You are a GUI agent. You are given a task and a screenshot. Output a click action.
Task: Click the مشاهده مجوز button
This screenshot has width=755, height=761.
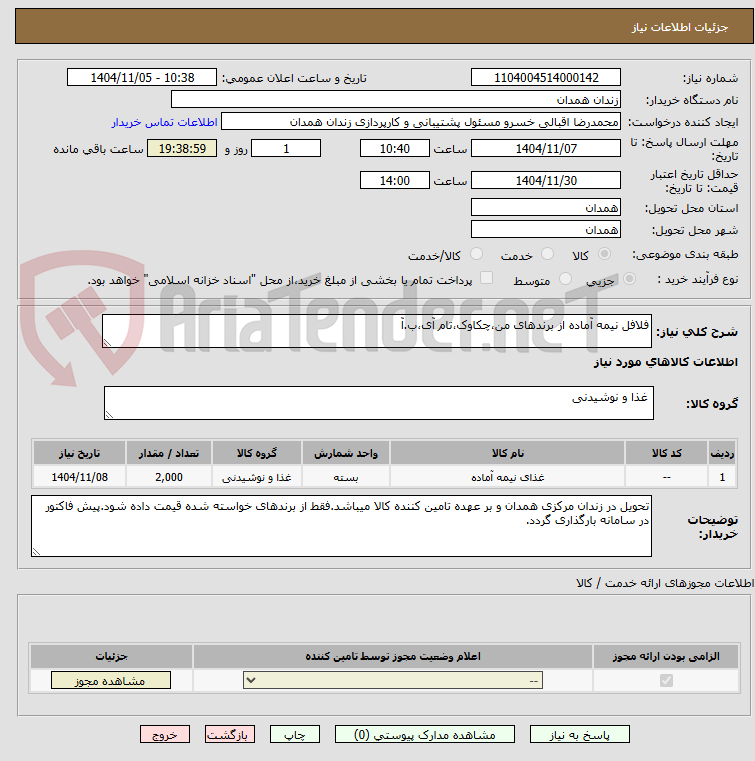click(x=111, y=680)
